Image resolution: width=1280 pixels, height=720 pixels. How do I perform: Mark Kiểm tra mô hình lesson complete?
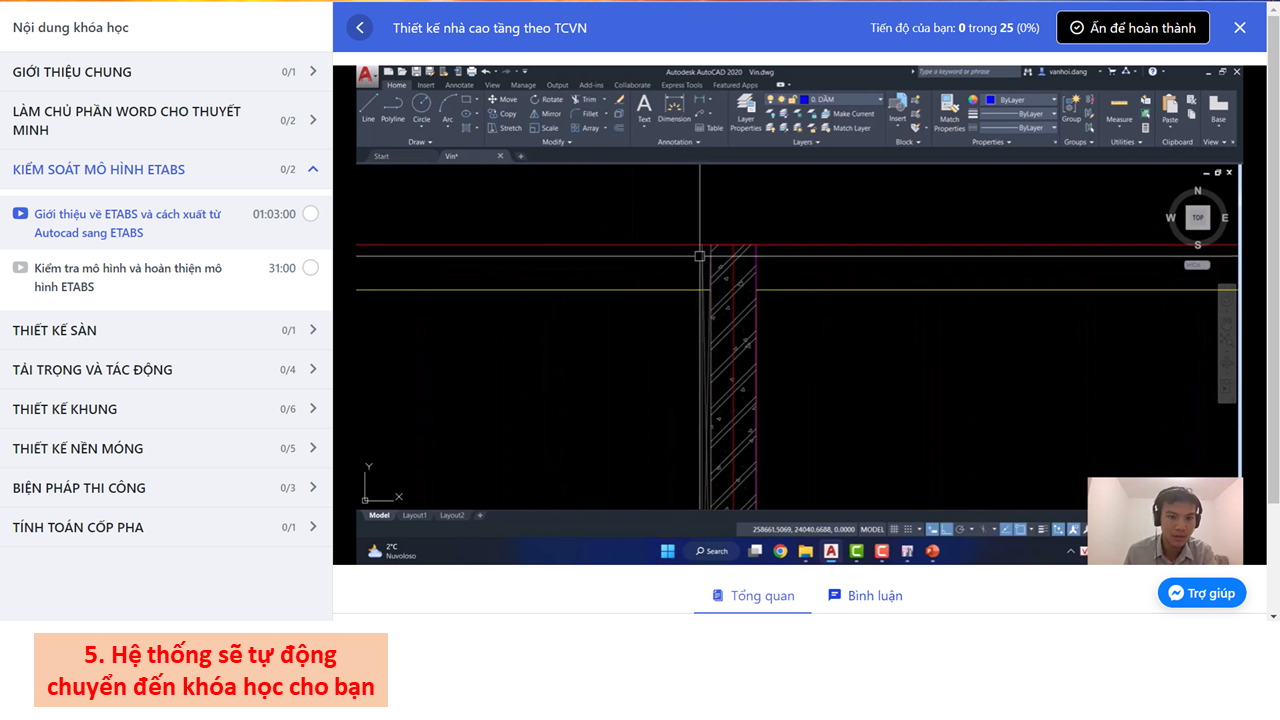(311, 268)
